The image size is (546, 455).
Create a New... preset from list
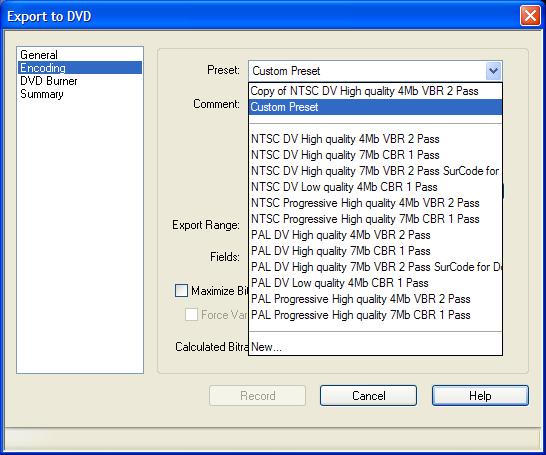tap(375, 347)
